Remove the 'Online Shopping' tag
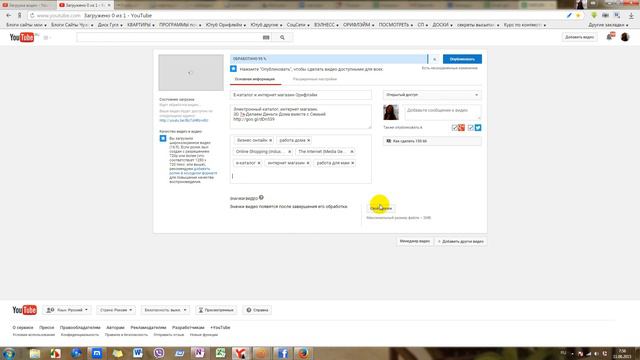Image resolution: width=640 pixels, height=360 pixels. (x=289, y=152)
